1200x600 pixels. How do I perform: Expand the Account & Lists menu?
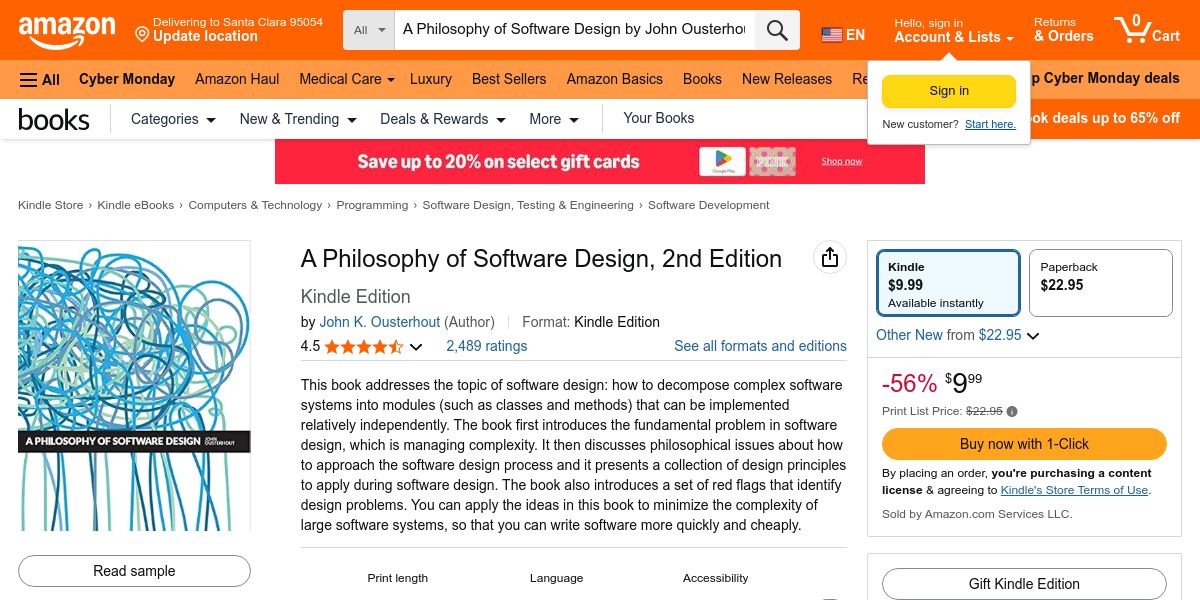click(954, 30)
